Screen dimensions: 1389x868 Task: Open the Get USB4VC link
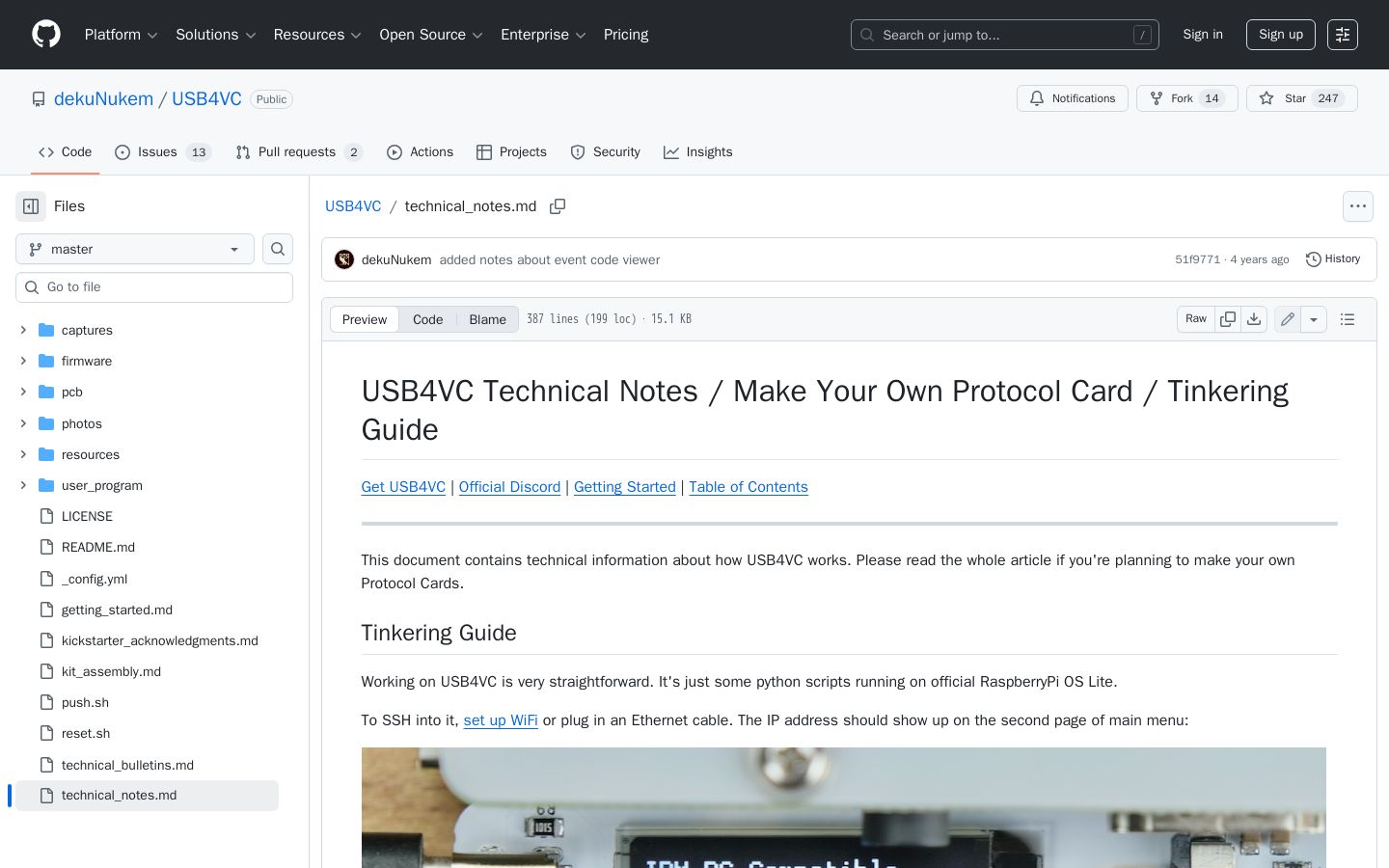pyautogui.click(x=403, y=487)
